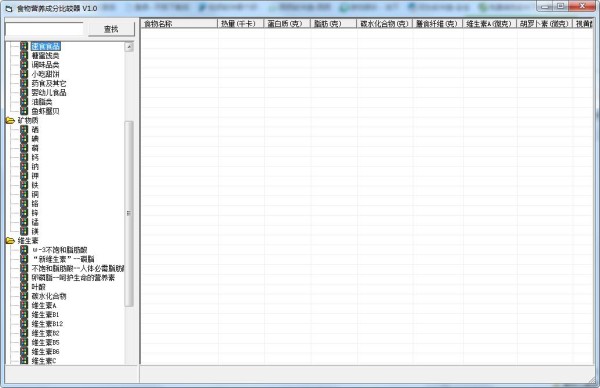Select the 钙 mineral icon
The height and width of the screenshot is (388, 600).
click(x=24, y=157)
